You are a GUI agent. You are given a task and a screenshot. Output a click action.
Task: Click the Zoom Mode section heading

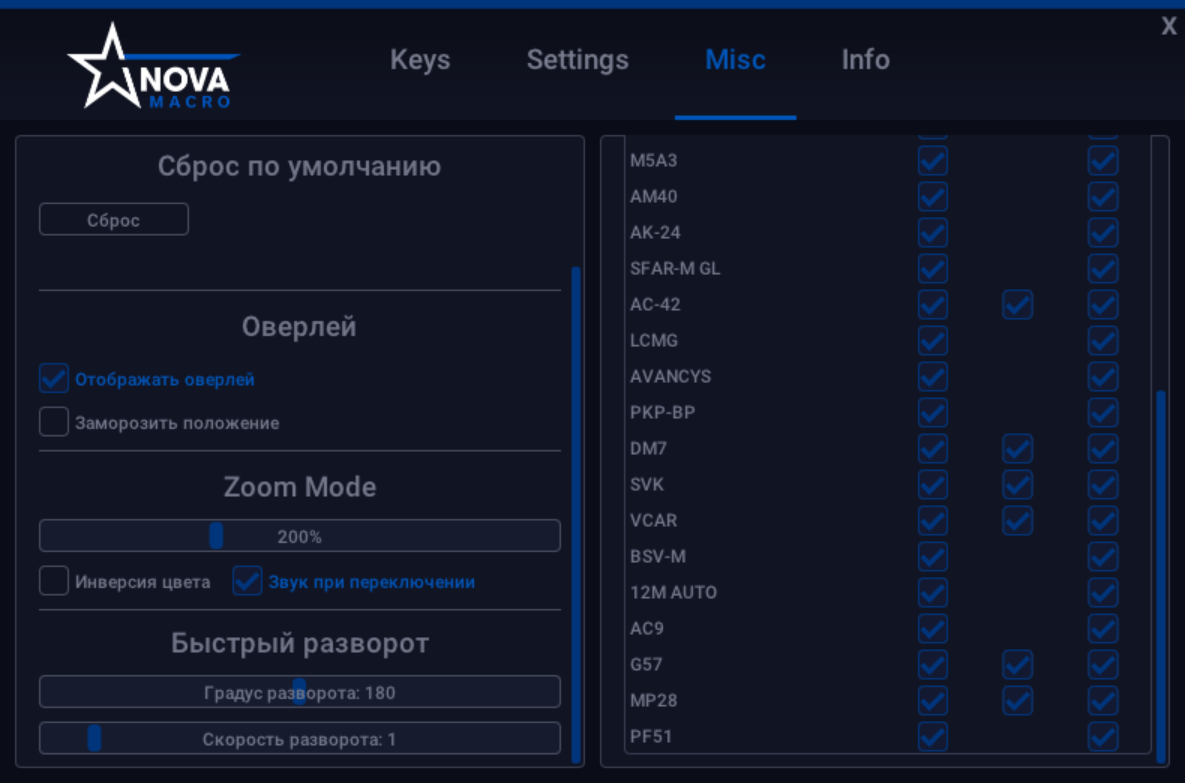300,487
